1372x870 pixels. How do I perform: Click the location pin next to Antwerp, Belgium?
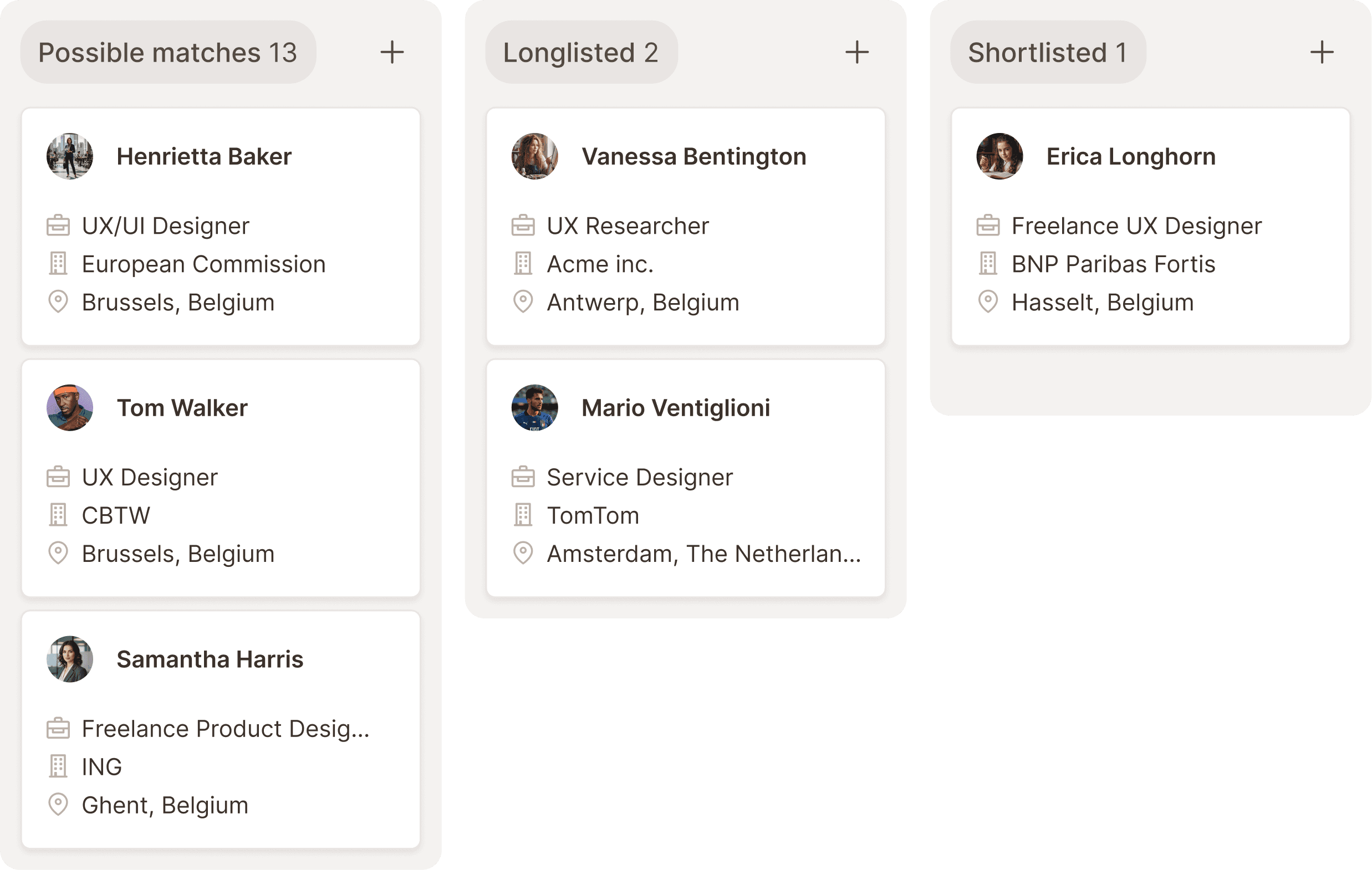[523, 302]
